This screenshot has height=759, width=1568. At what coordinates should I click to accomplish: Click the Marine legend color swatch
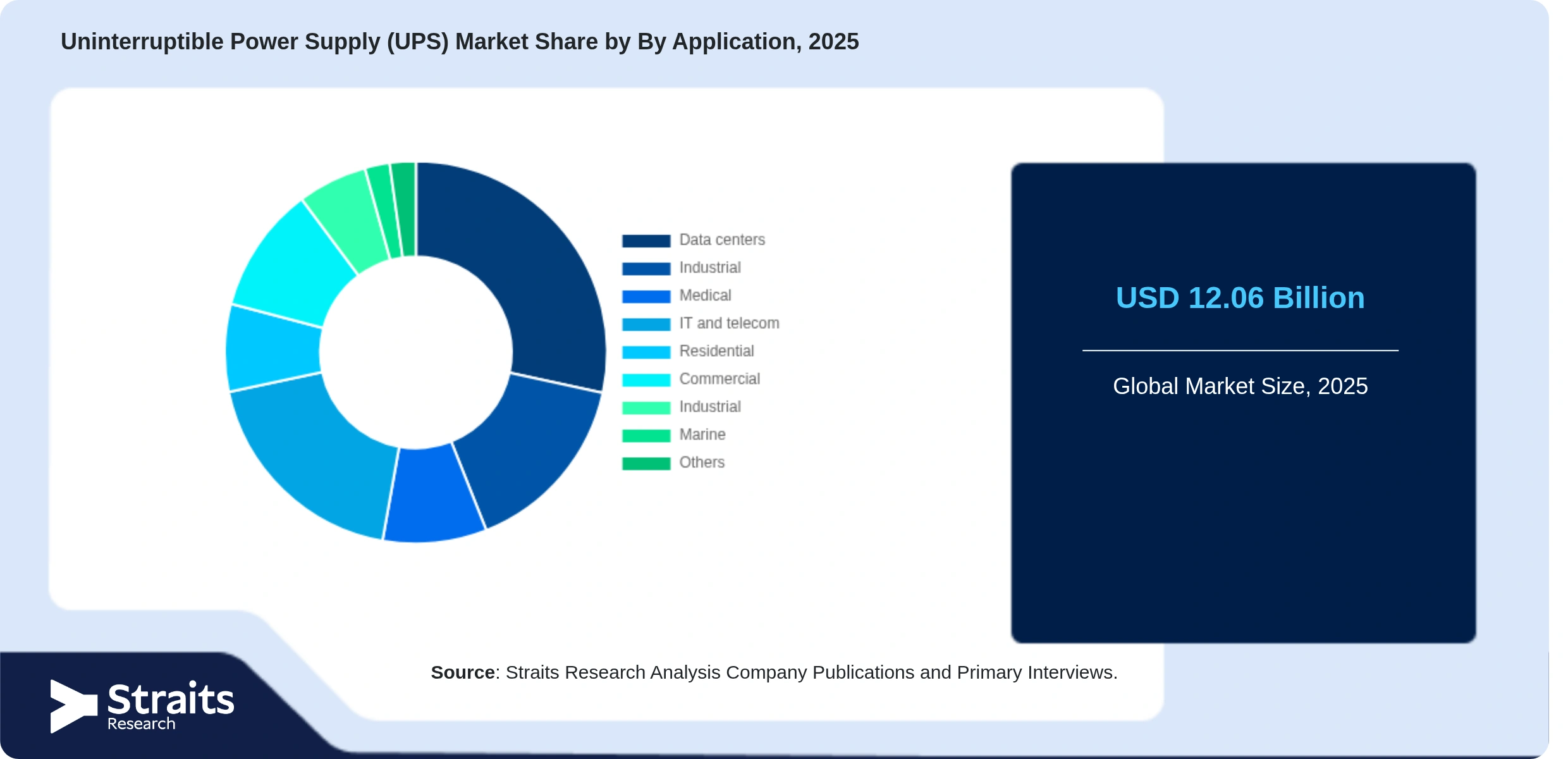pos(646,436)
